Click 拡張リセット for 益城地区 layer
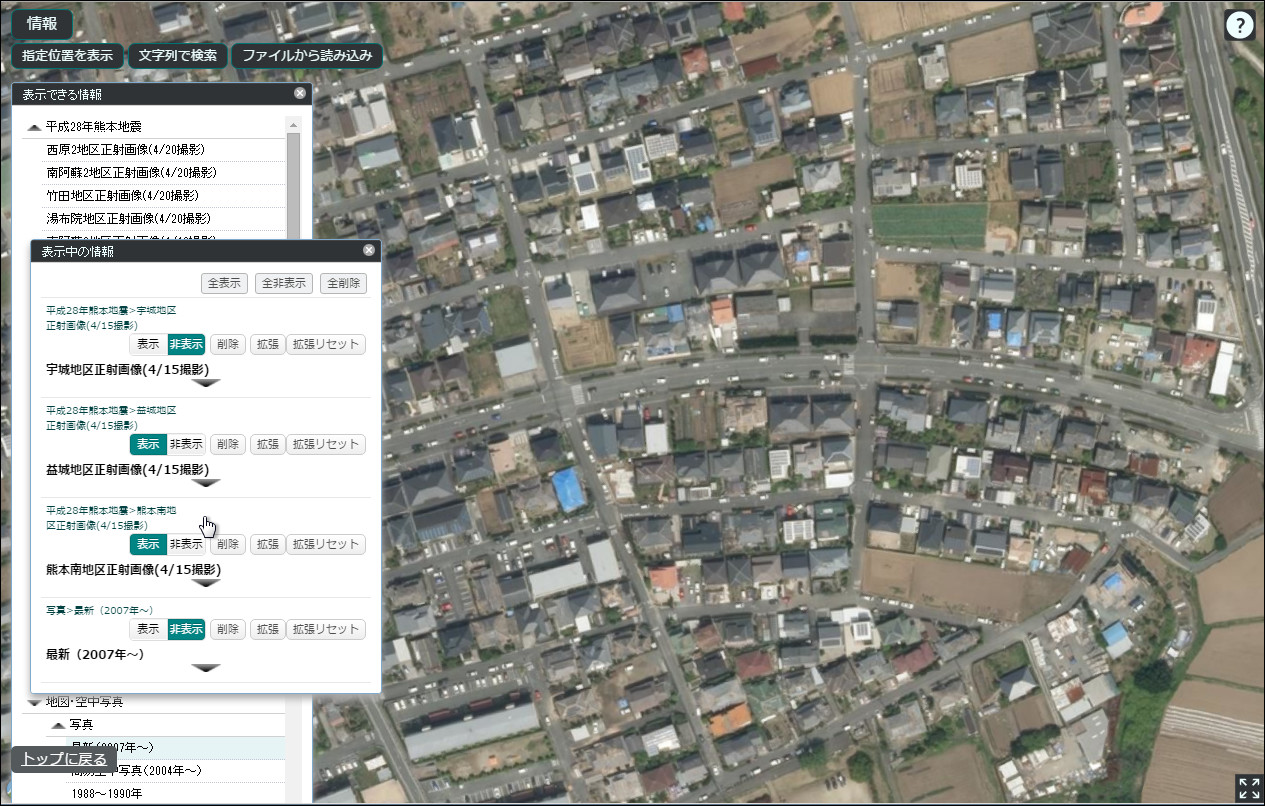The height and width of the screenshot is (806, 1265). tap(326, 444)
